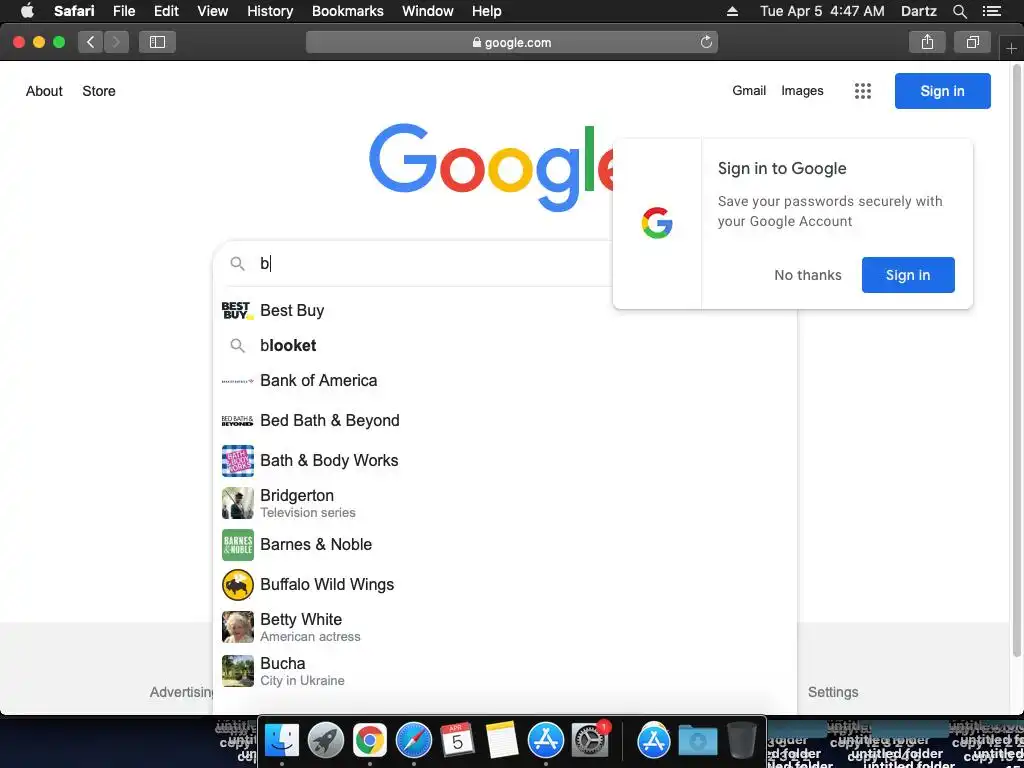Image resolution: width=1024 pixels, height=768 pixels.
Task: Open Launchpad rocket icon in Dock
Action: pos(325,740)
